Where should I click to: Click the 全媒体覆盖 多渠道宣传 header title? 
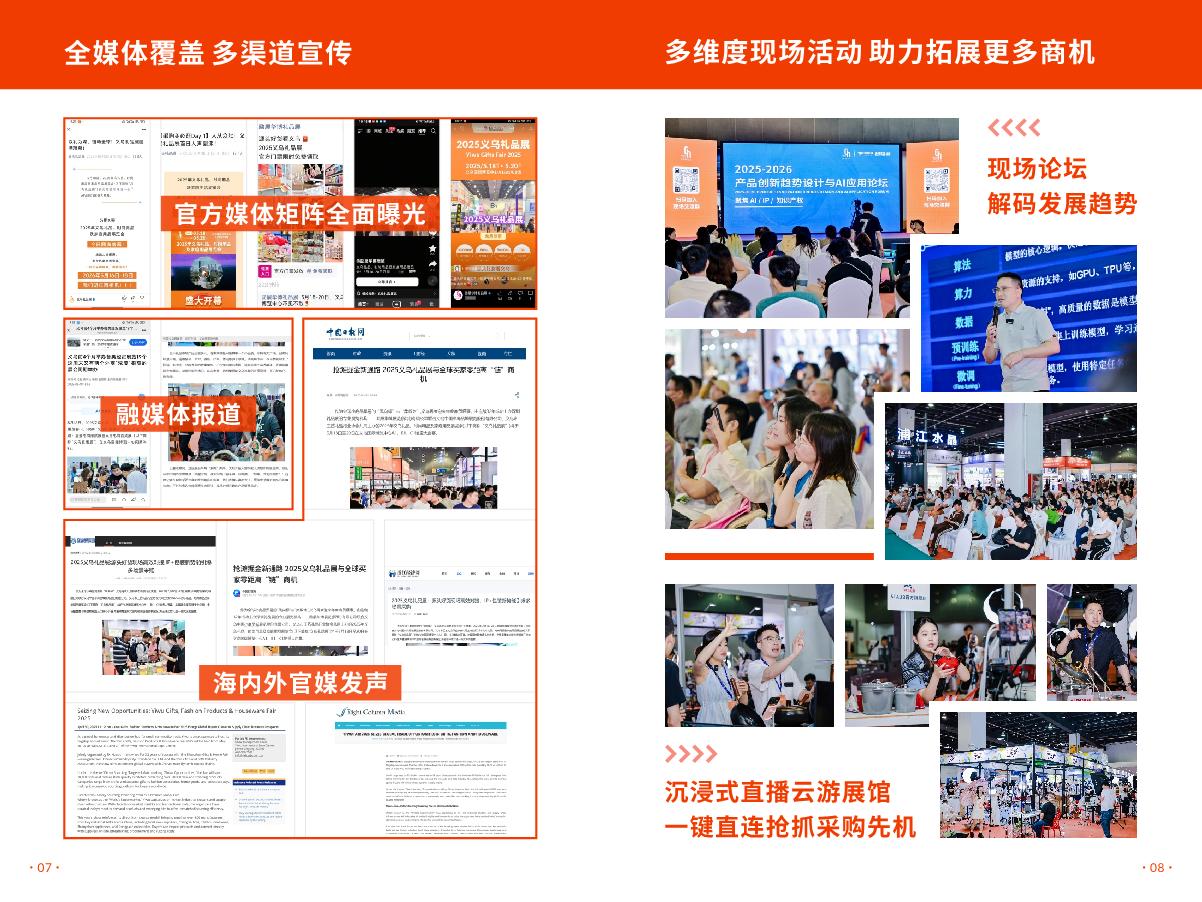click(x=208, y=52)
